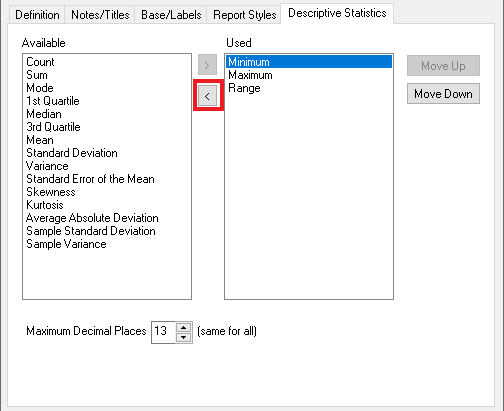
Task: Decrease Maximum Decimal Places with down spinner
Action: click(184, 338)
